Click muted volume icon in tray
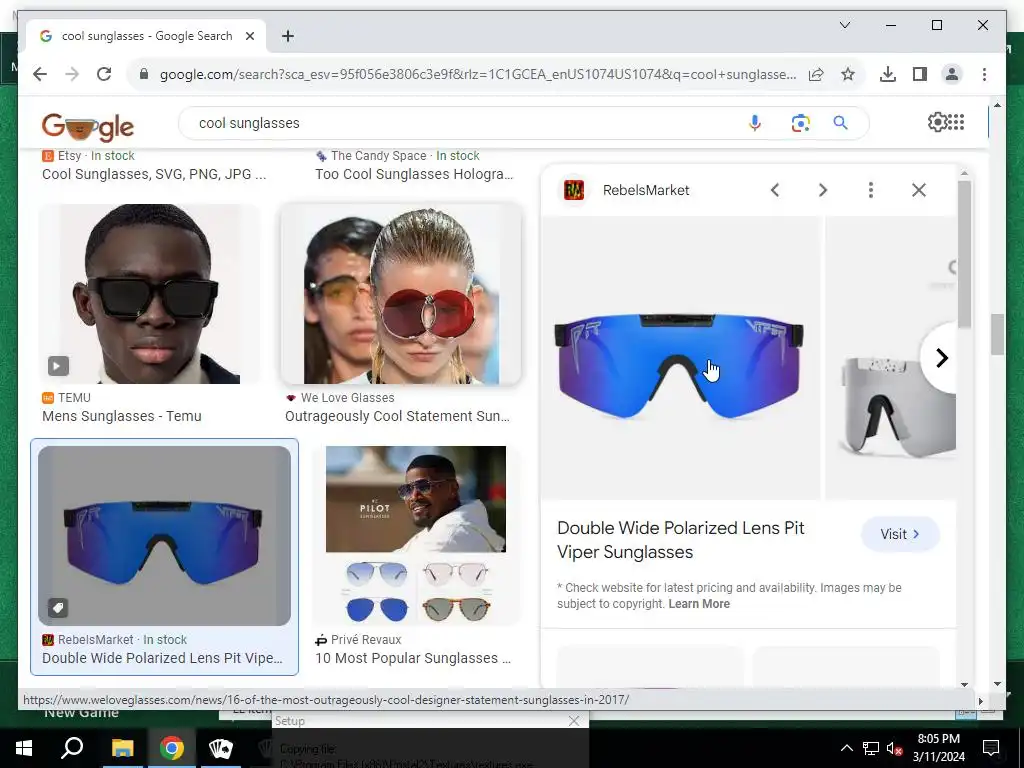1024x768 pixels. click(894, 748)
